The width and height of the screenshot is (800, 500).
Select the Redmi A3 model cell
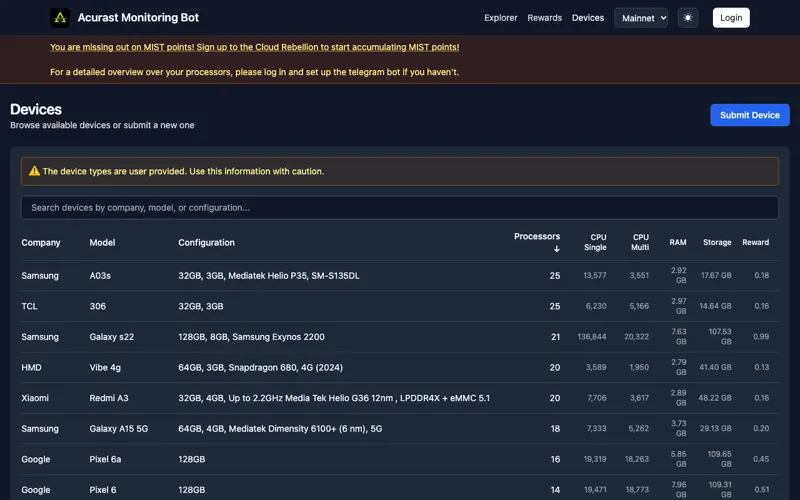(109, 398)
